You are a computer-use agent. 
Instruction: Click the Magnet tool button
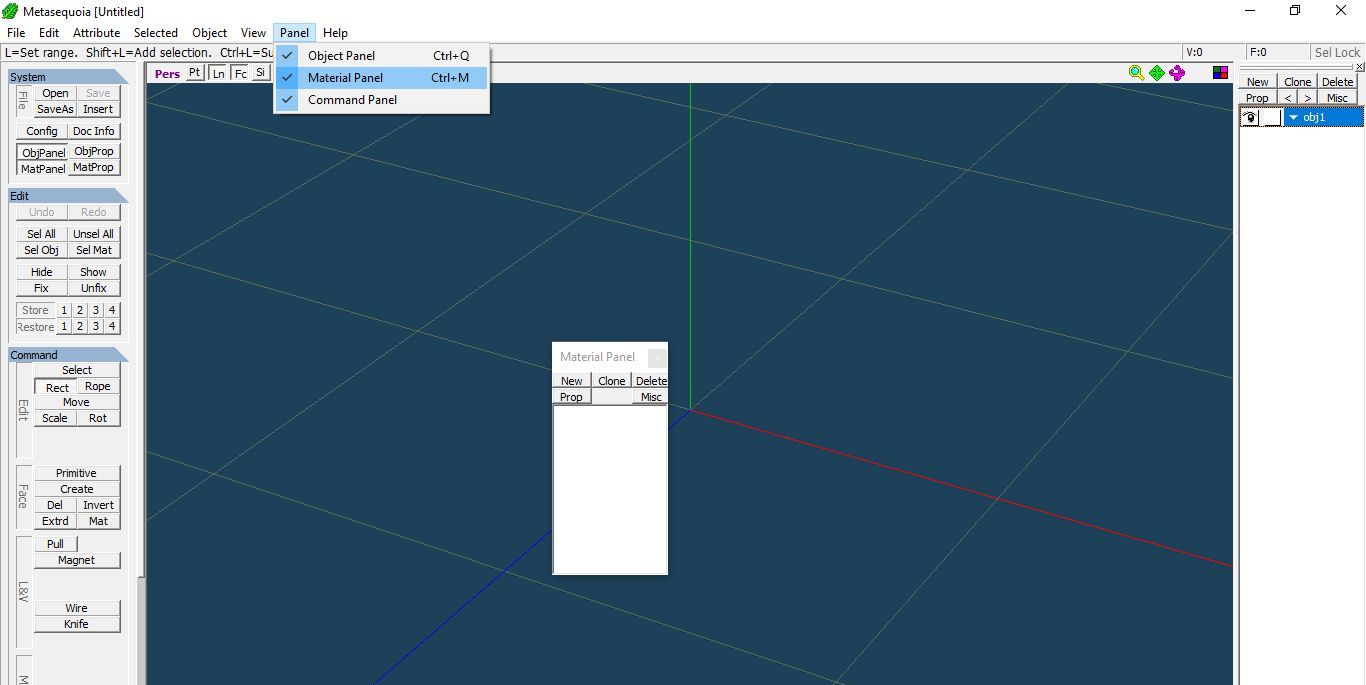[x=76, y=560]
